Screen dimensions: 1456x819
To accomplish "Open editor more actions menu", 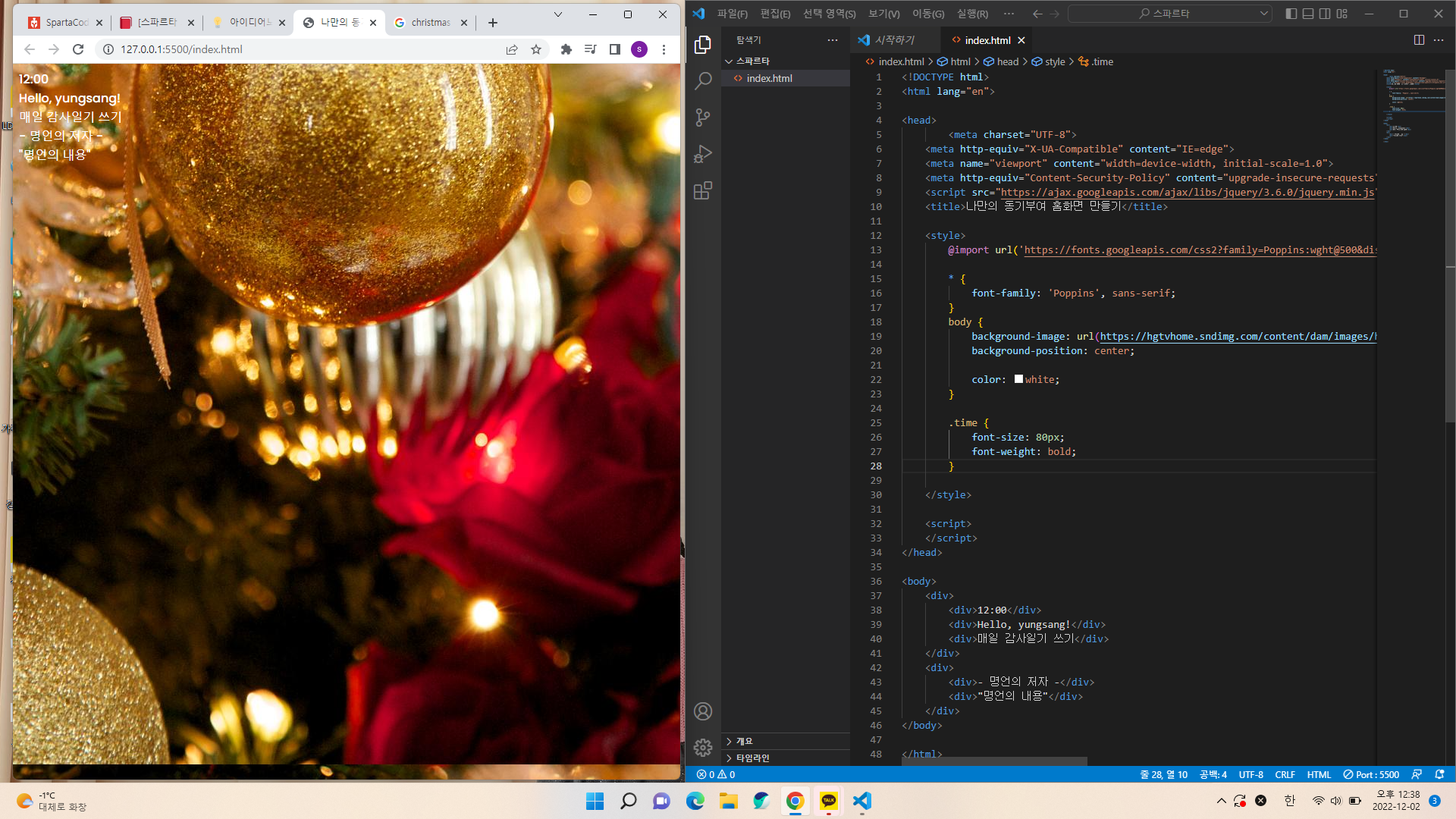I will [1439, 40].
